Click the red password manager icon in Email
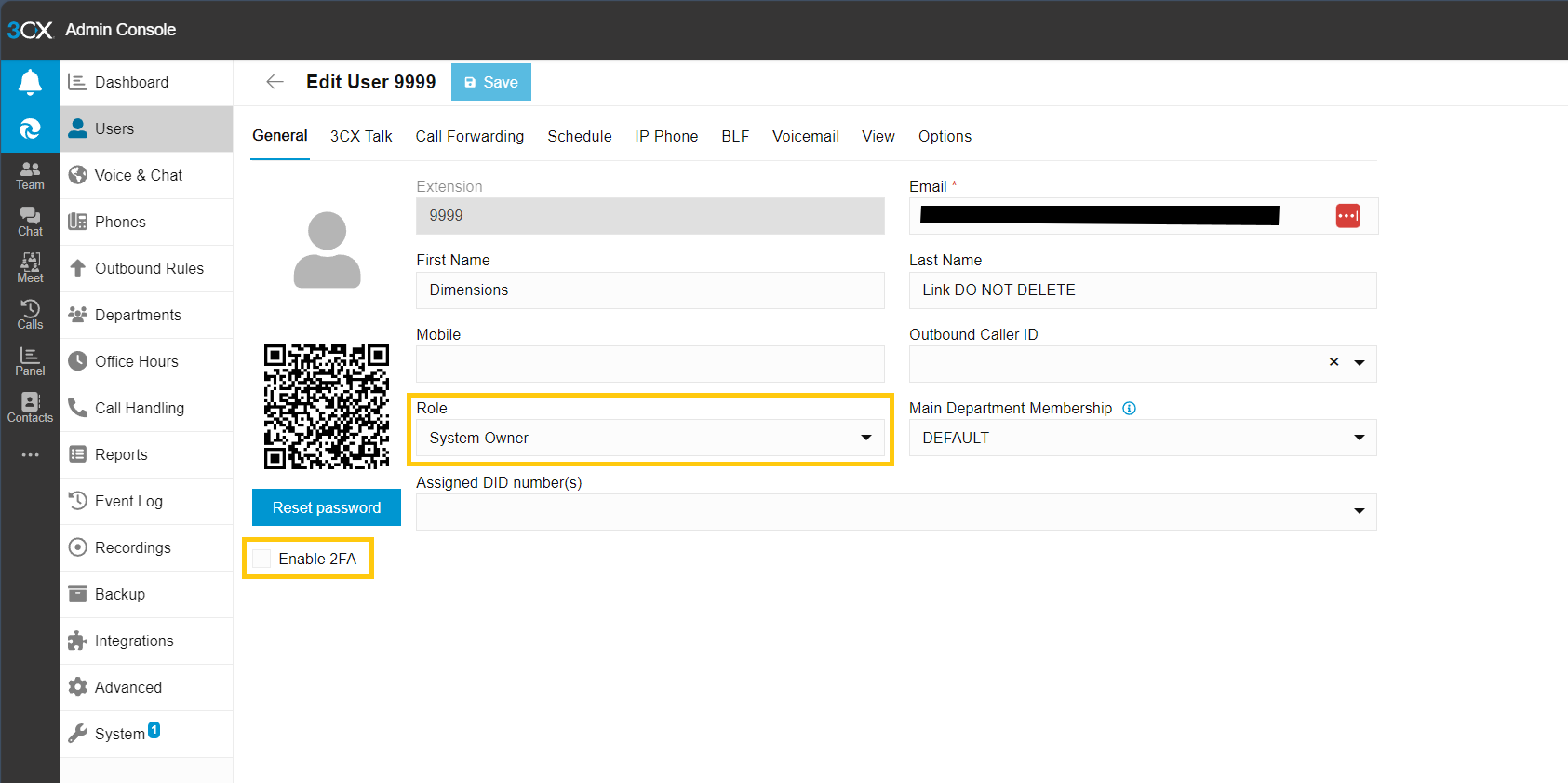 [x=1347, y=216]
